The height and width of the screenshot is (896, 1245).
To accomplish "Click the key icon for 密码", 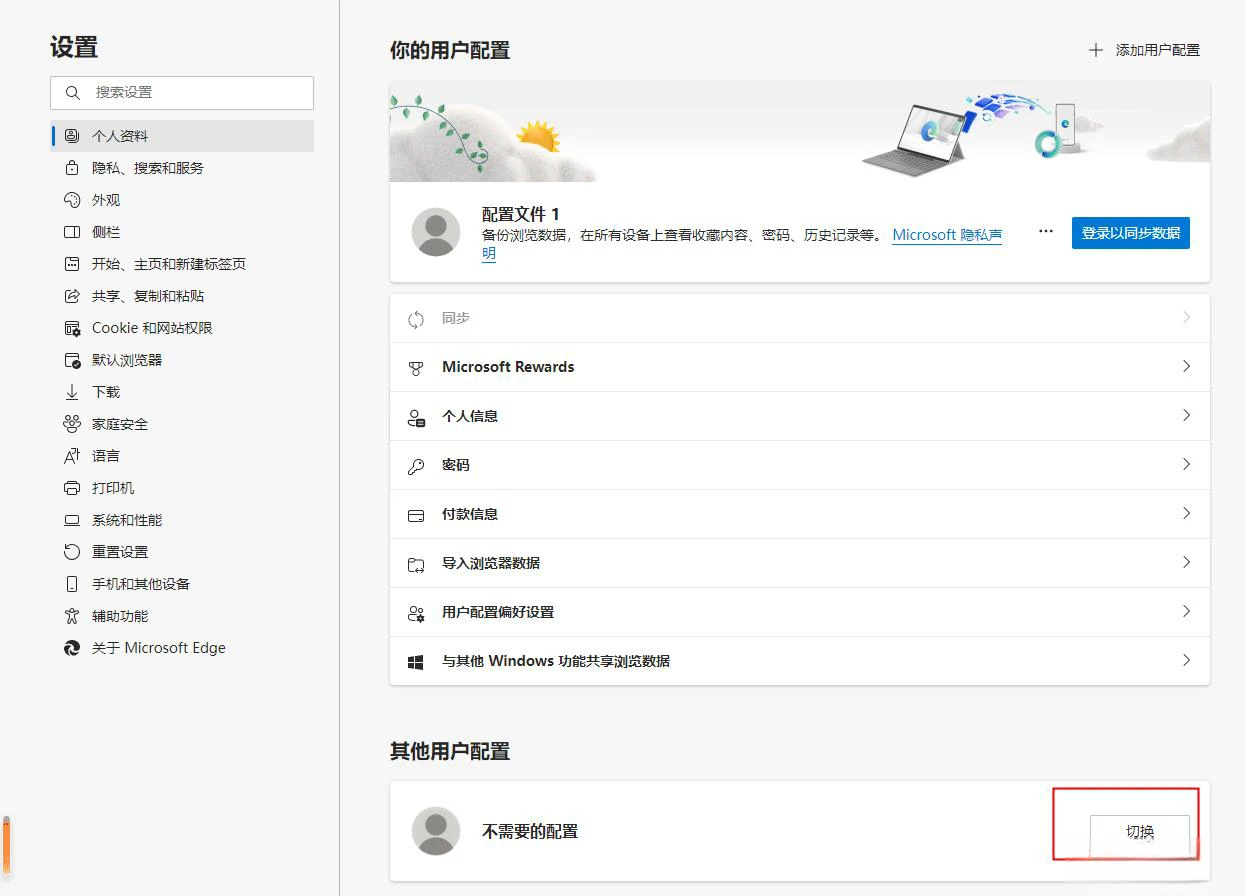I will 416,466.
